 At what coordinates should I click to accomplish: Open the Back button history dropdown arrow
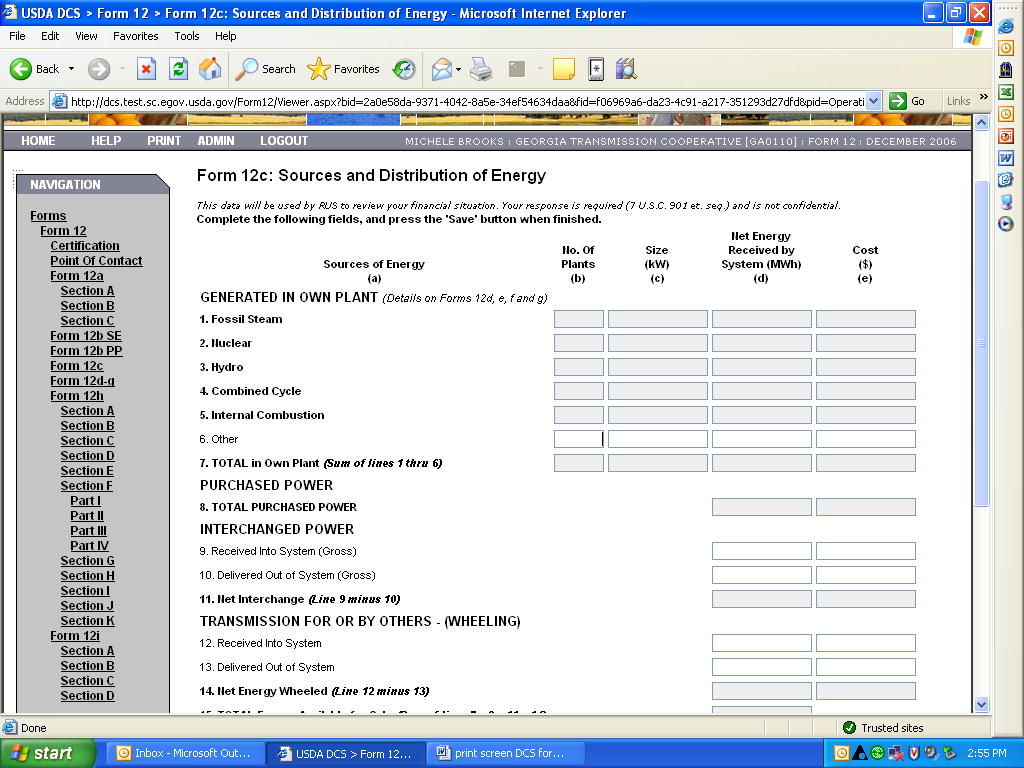pos(71,69)
